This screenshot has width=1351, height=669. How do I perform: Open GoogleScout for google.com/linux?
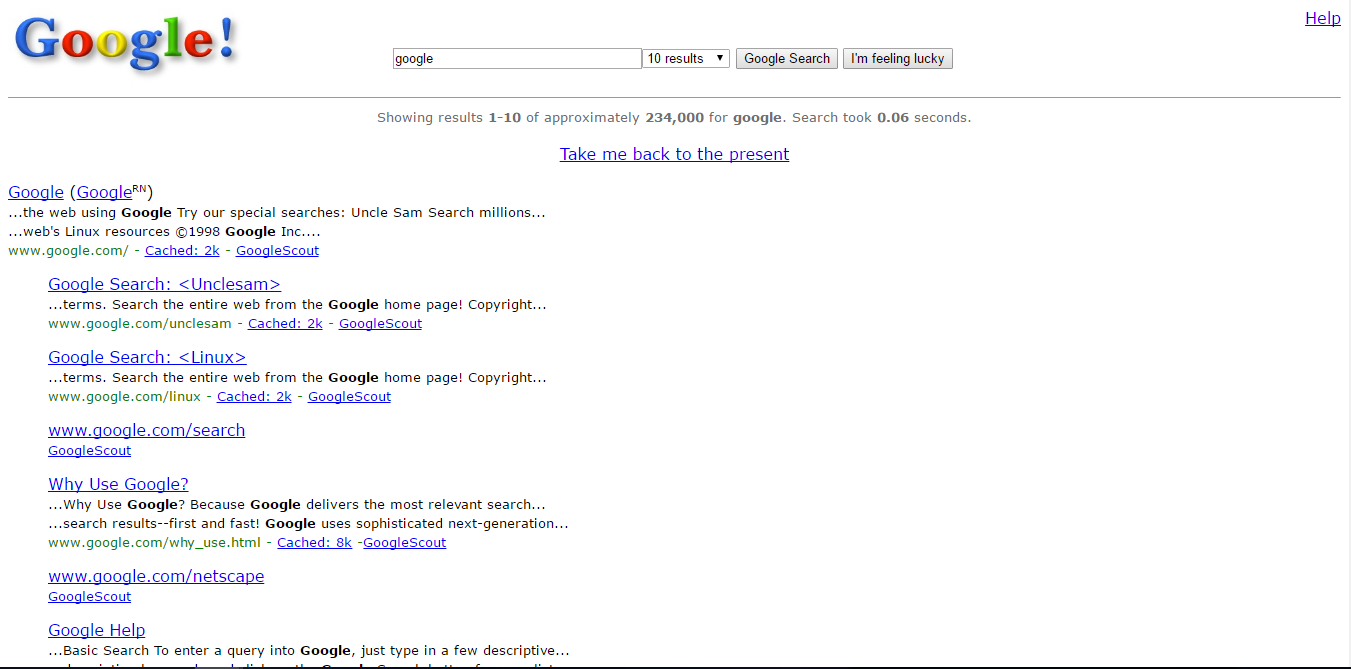click(349, 397)
